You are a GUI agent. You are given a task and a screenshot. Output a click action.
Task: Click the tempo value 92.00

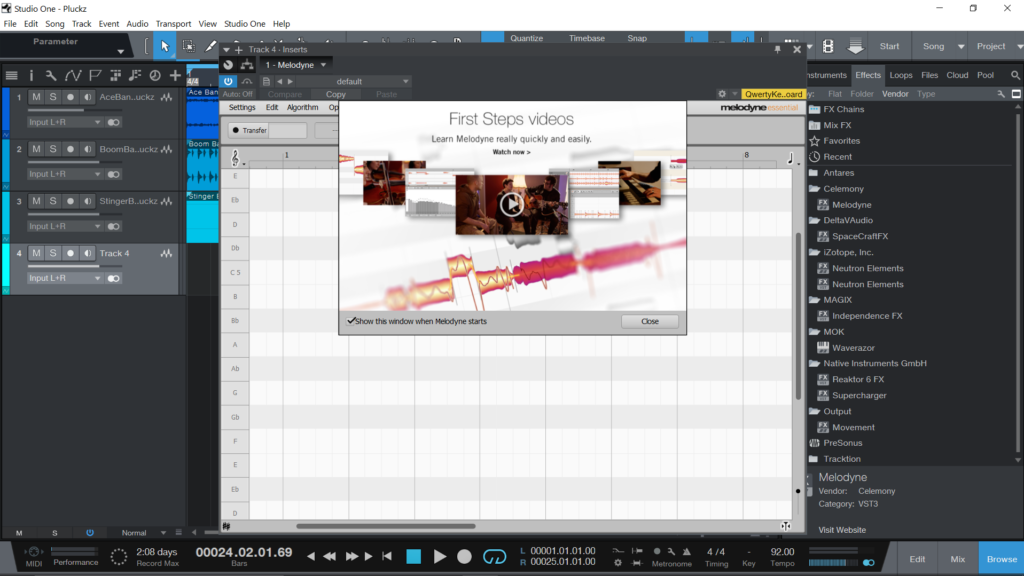pos(782,552)
